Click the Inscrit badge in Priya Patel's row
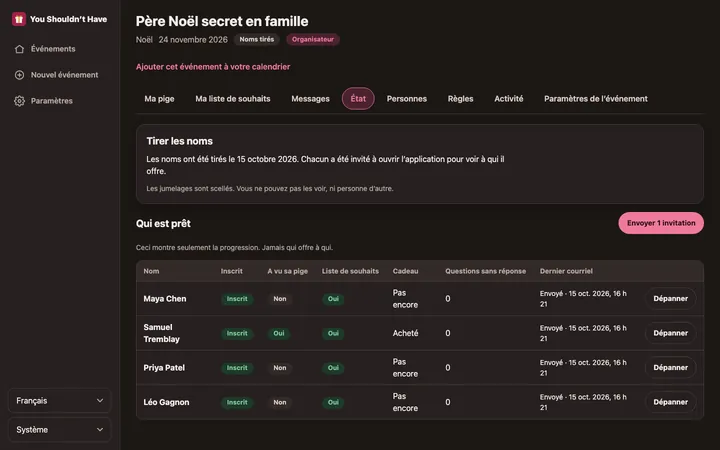This screenshot has width=720, height=450. [237, 368]
